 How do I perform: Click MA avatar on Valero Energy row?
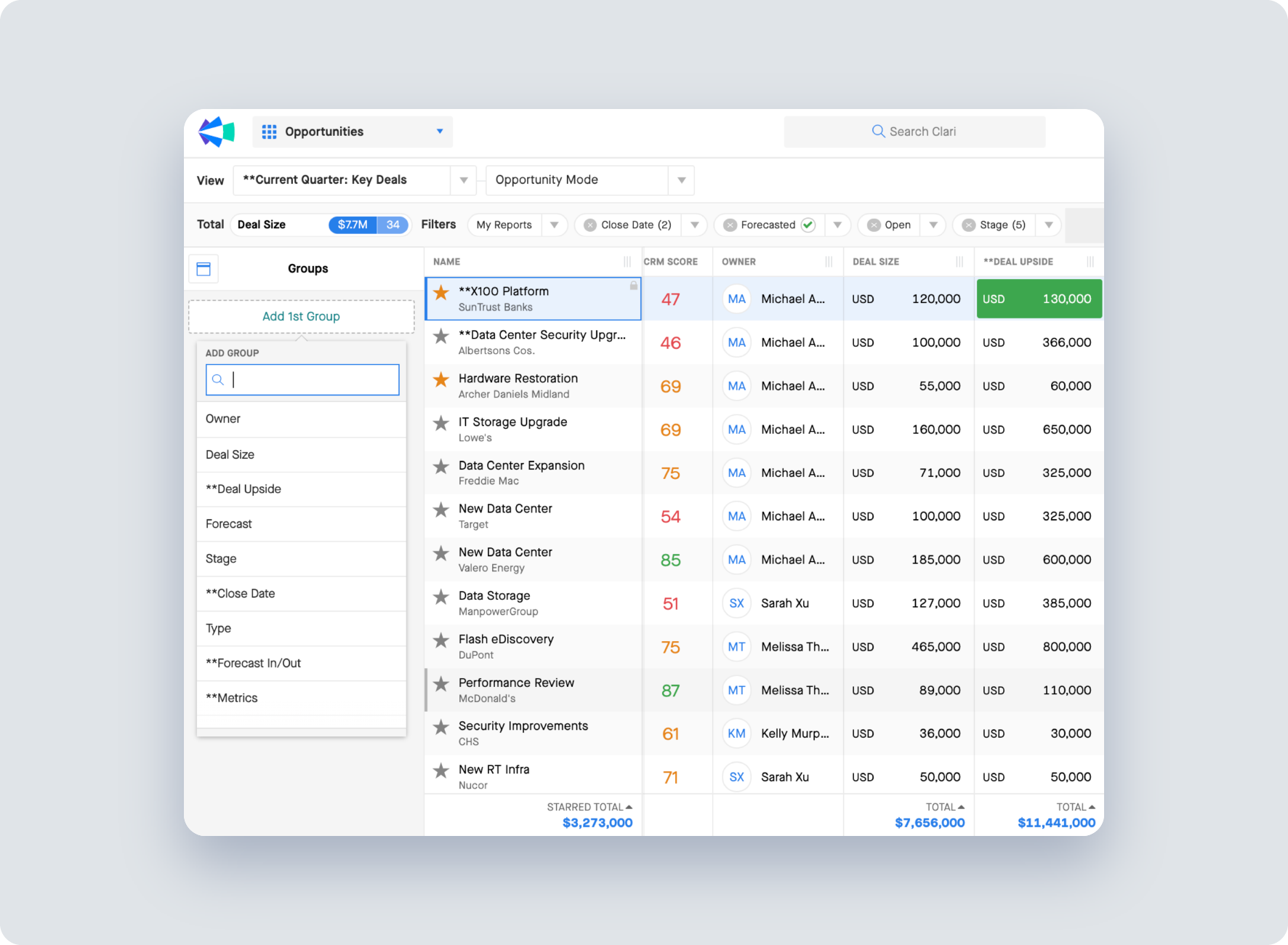point(736,560)
